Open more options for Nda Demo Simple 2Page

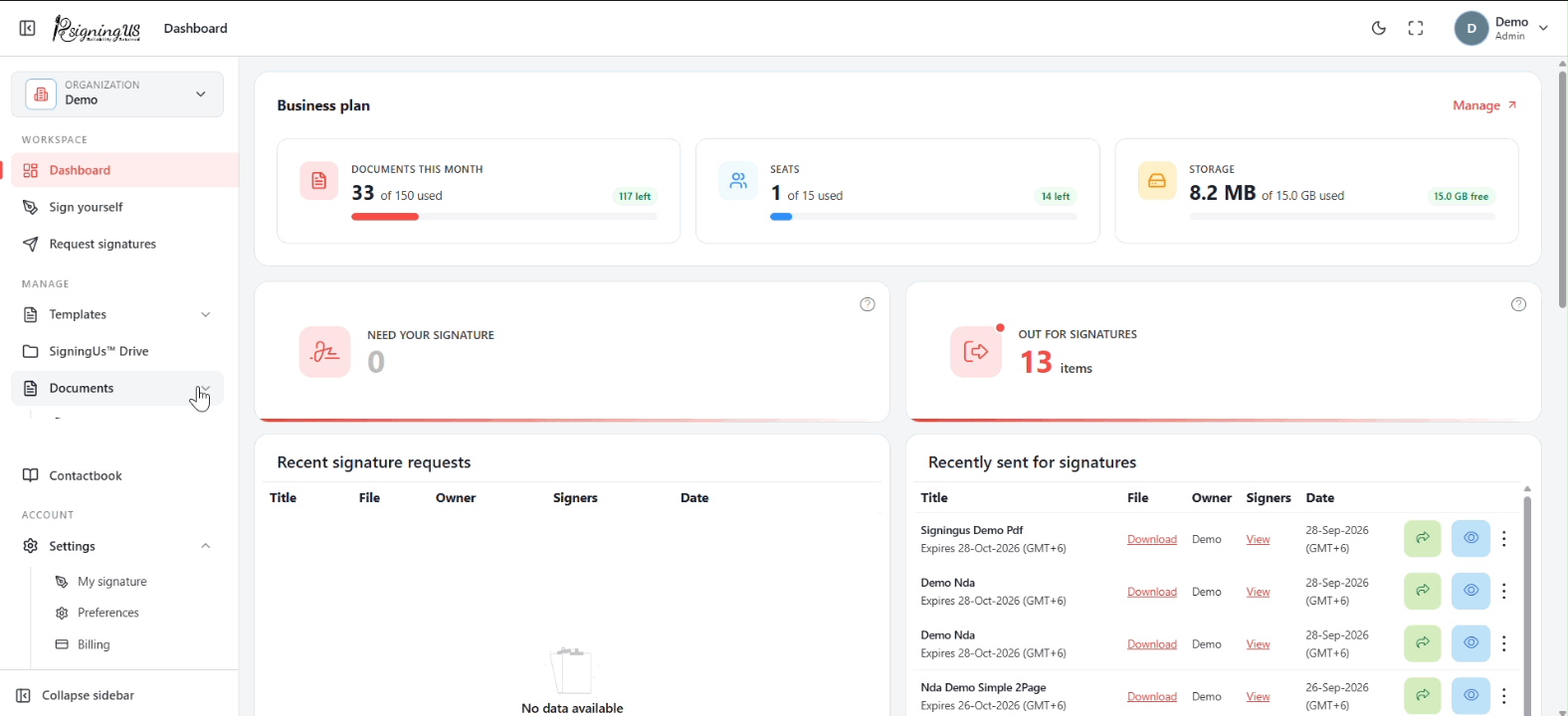(1504, 696)
